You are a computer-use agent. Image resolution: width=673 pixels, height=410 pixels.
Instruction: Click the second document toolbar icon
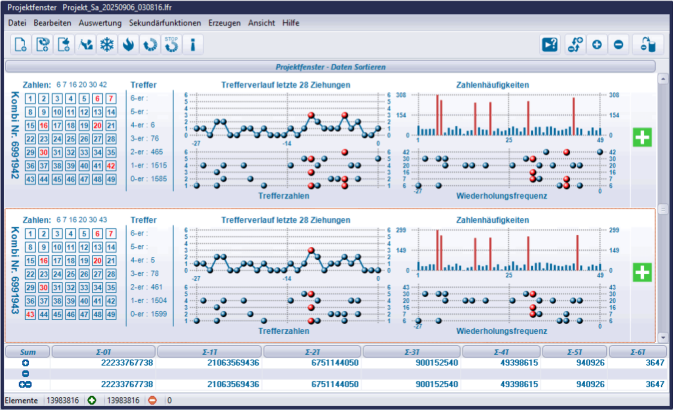coord(42,45)
